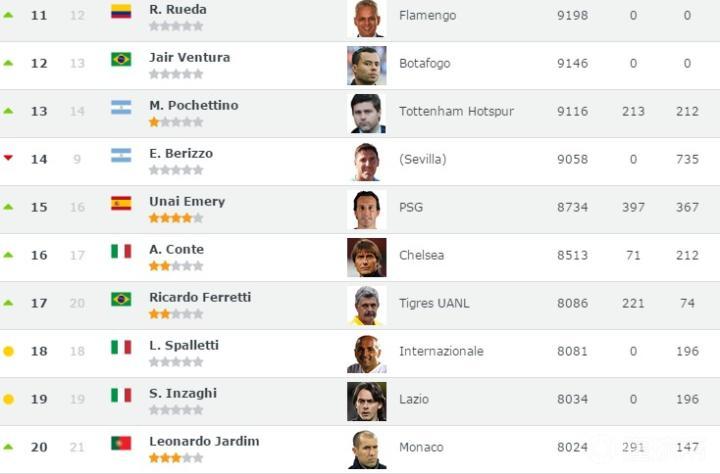Screen dimensions: 720x474
Task: Click L. Spalletti's portrait thumbnail
Action: point(366,353)
